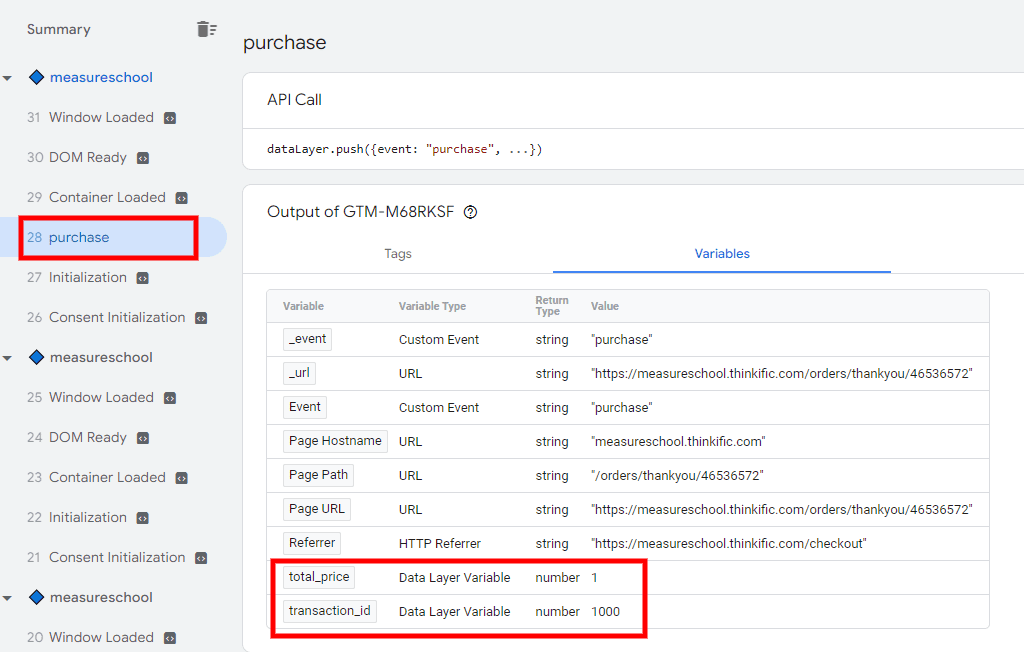Click the clear summary broom icon
Screen dimensions: 1024x652
point(207,29)
